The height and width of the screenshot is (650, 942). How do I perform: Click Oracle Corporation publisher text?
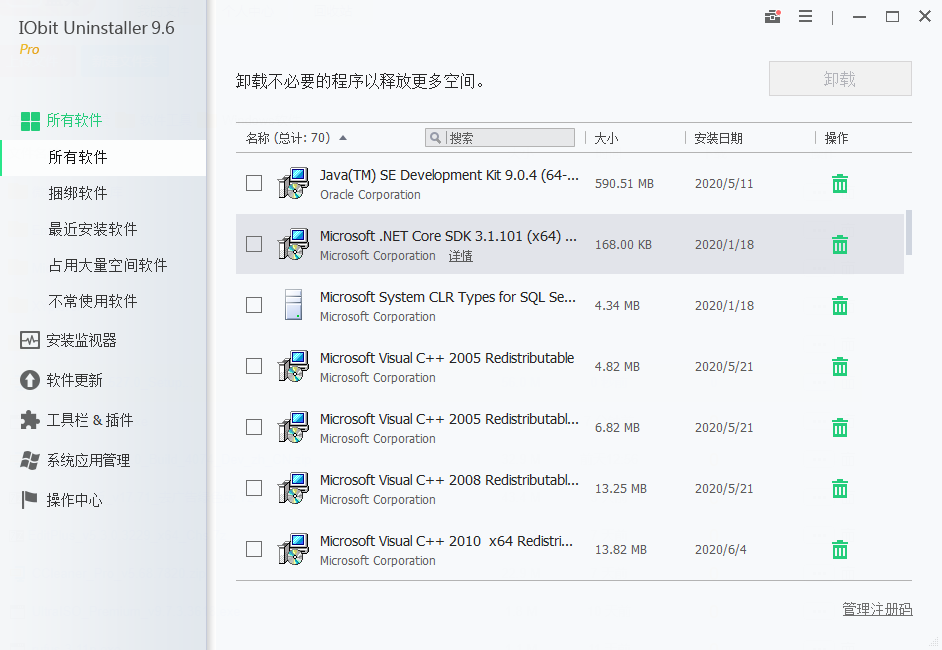click(370, 195)
